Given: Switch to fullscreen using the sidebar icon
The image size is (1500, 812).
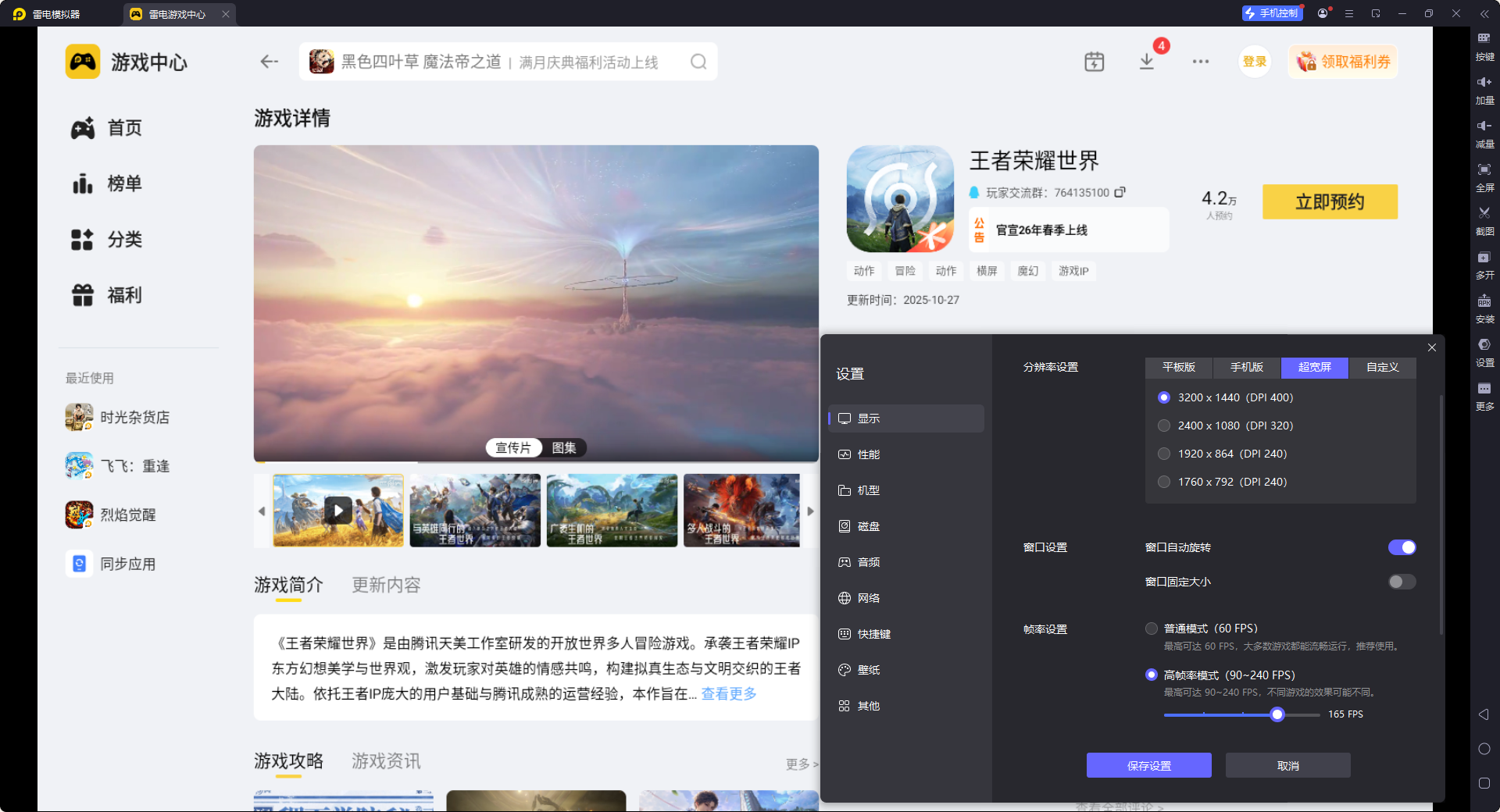Looking at the screenshot, I should point(1484,178).
